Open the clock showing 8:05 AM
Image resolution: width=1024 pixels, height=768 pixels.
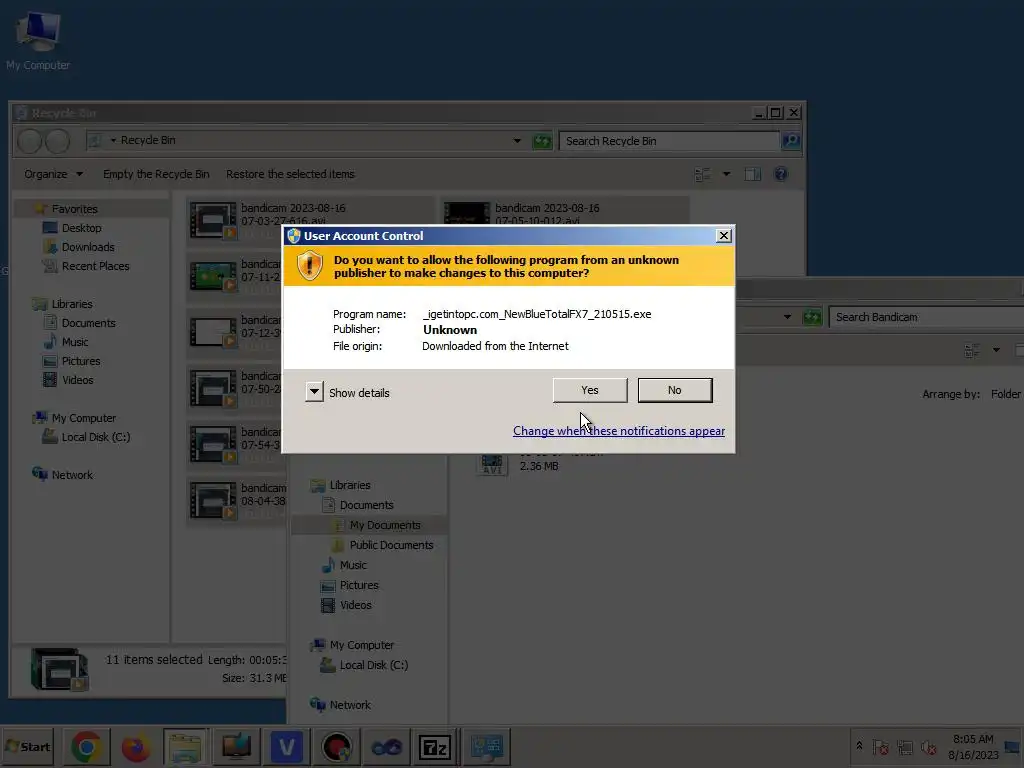coord(973,746)
